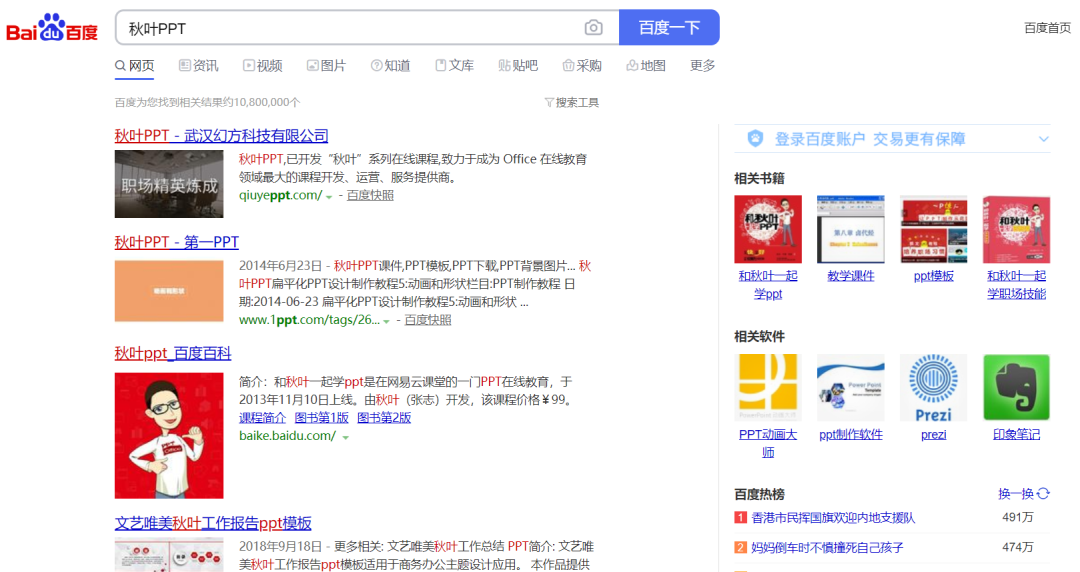Image resolution: width=1080 pixels, height=572 pixels.
Task: Switch to 知道 tab
Action: [391, 65]
